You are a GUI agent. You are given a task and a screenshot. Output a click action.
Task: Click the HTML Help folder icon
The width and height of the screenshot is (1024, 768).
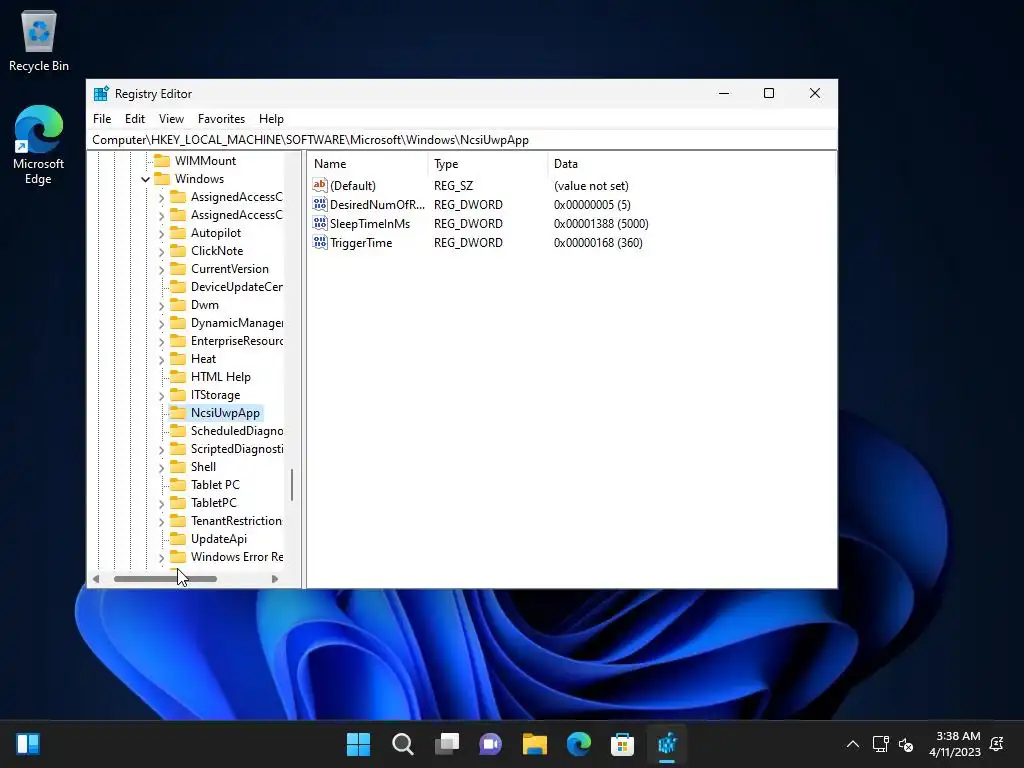click(x=178, y=377)
